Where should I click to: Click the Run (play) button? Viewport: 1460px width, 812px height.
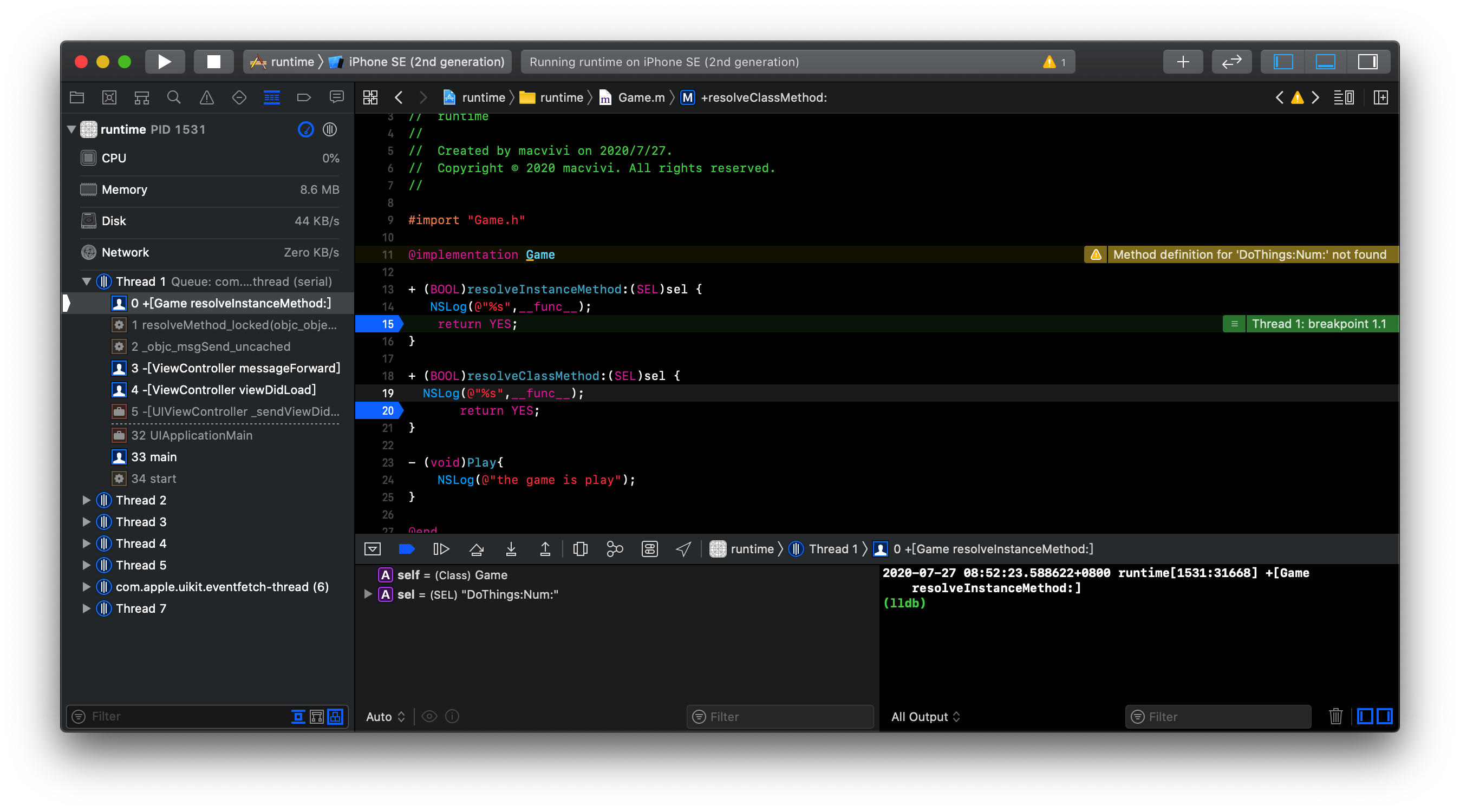pyautogui.click(x=165, y=62)
